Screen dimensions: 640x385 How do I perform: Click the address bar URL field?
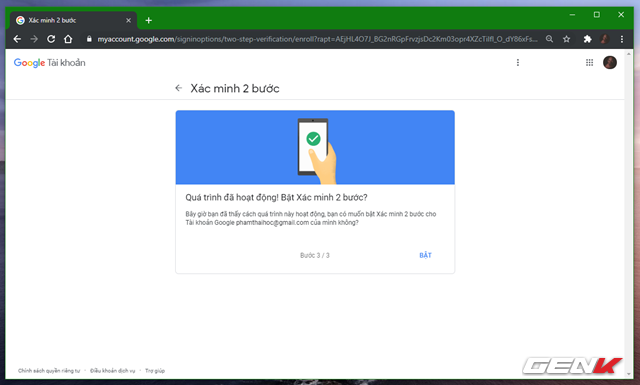[x=317, y=39]
